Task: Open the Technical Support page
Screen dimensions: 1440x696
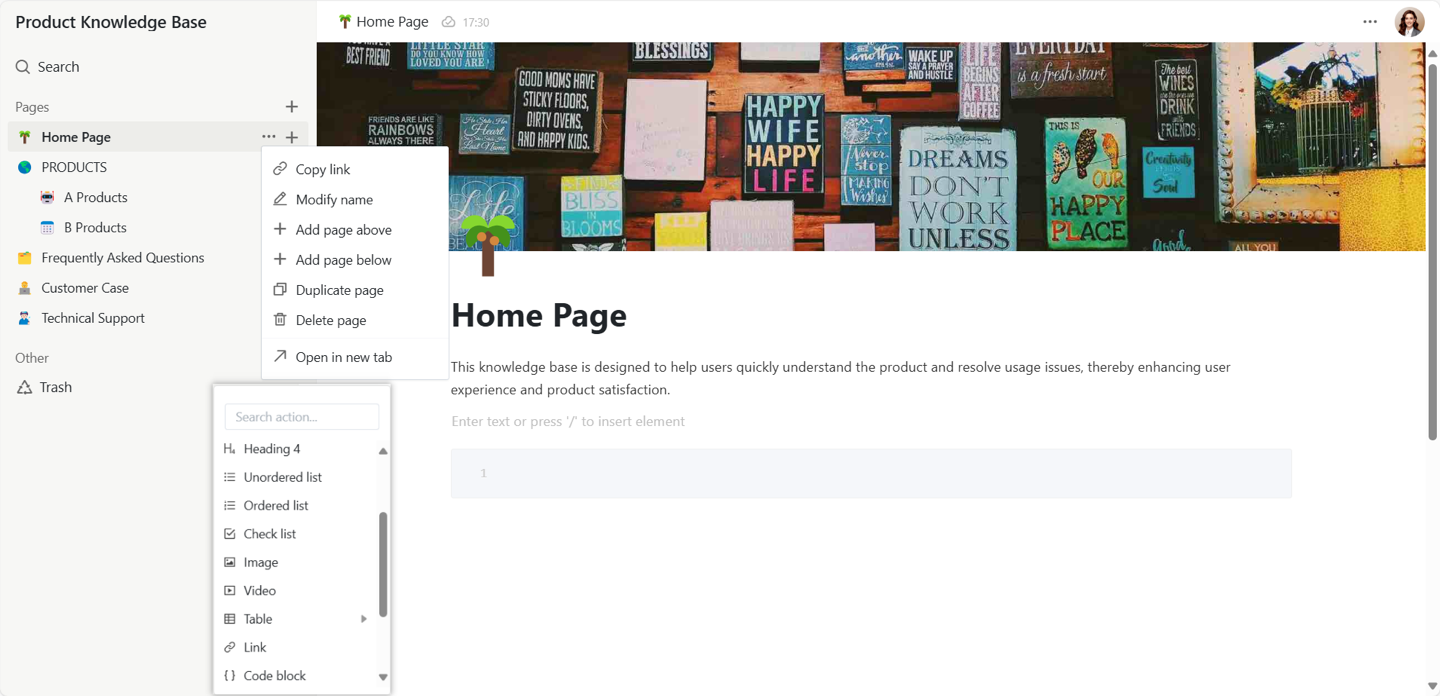Action: pyautogui.click(x=93, y=318)
